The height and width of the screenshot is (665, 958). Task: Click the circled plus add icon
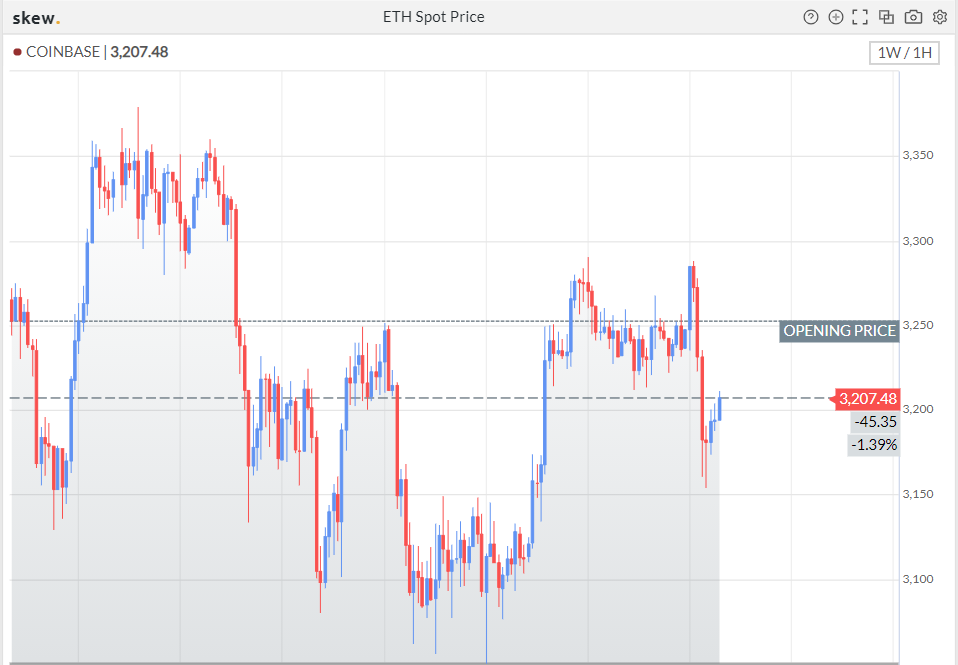pos(836,17)
